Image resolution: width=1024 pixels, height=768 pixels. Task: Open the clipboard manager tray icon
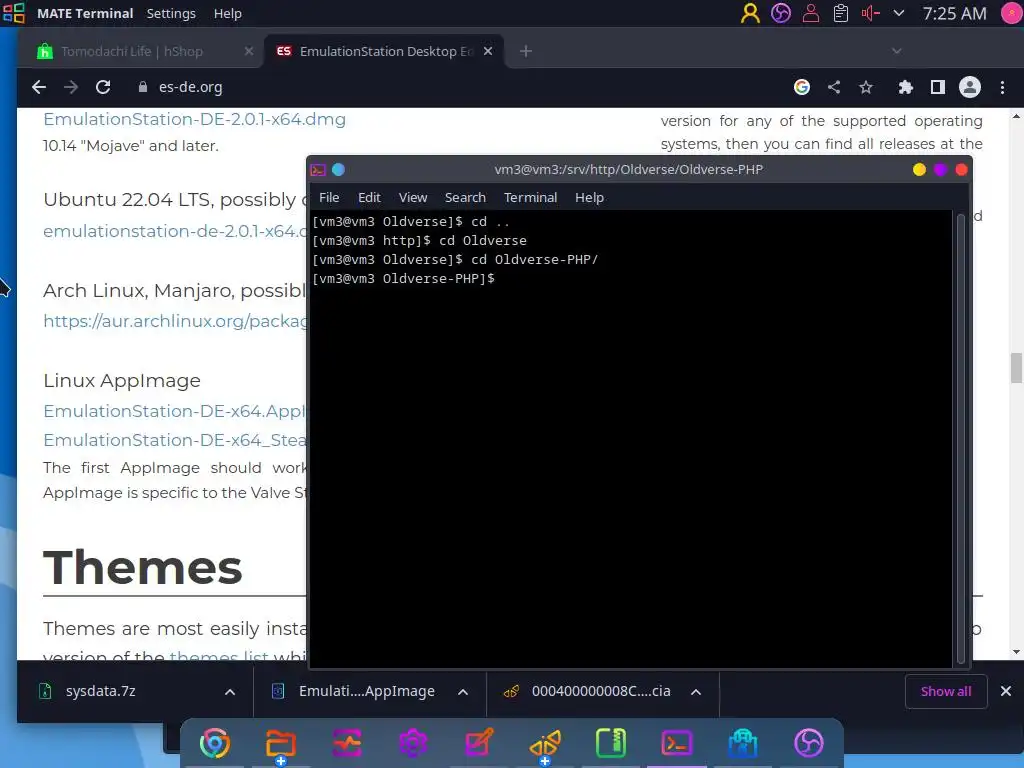(x=840, y=13)
